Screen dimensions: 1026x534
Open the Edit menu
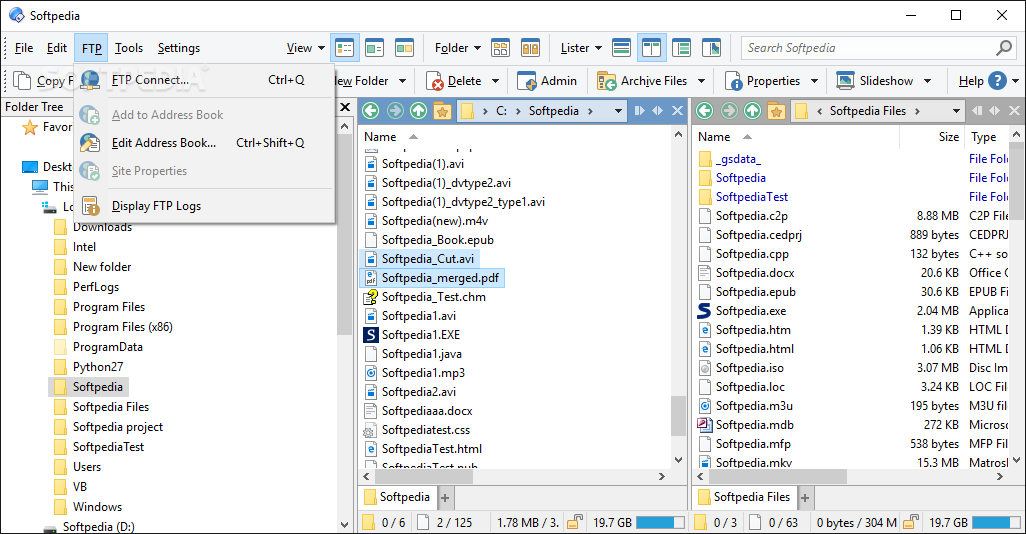(x=57, y=48)
